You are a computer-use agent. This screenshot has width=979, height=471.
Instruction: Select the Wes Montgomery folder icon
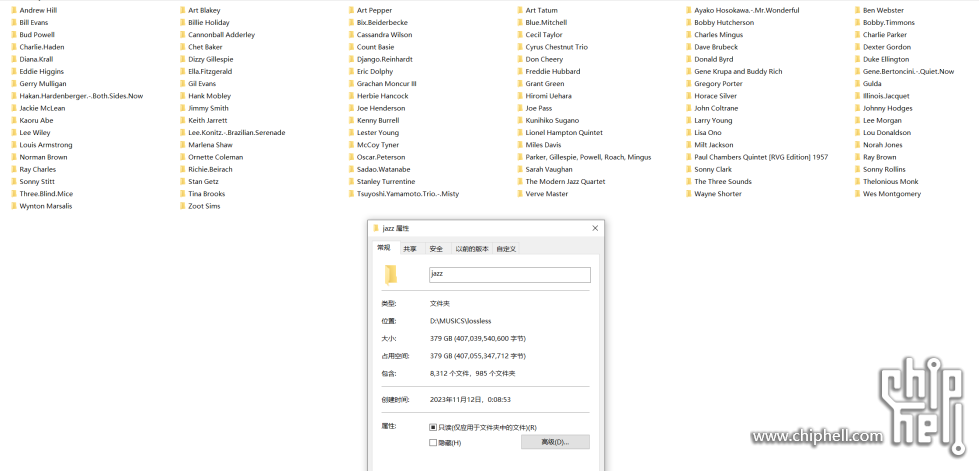pos(857,194)
